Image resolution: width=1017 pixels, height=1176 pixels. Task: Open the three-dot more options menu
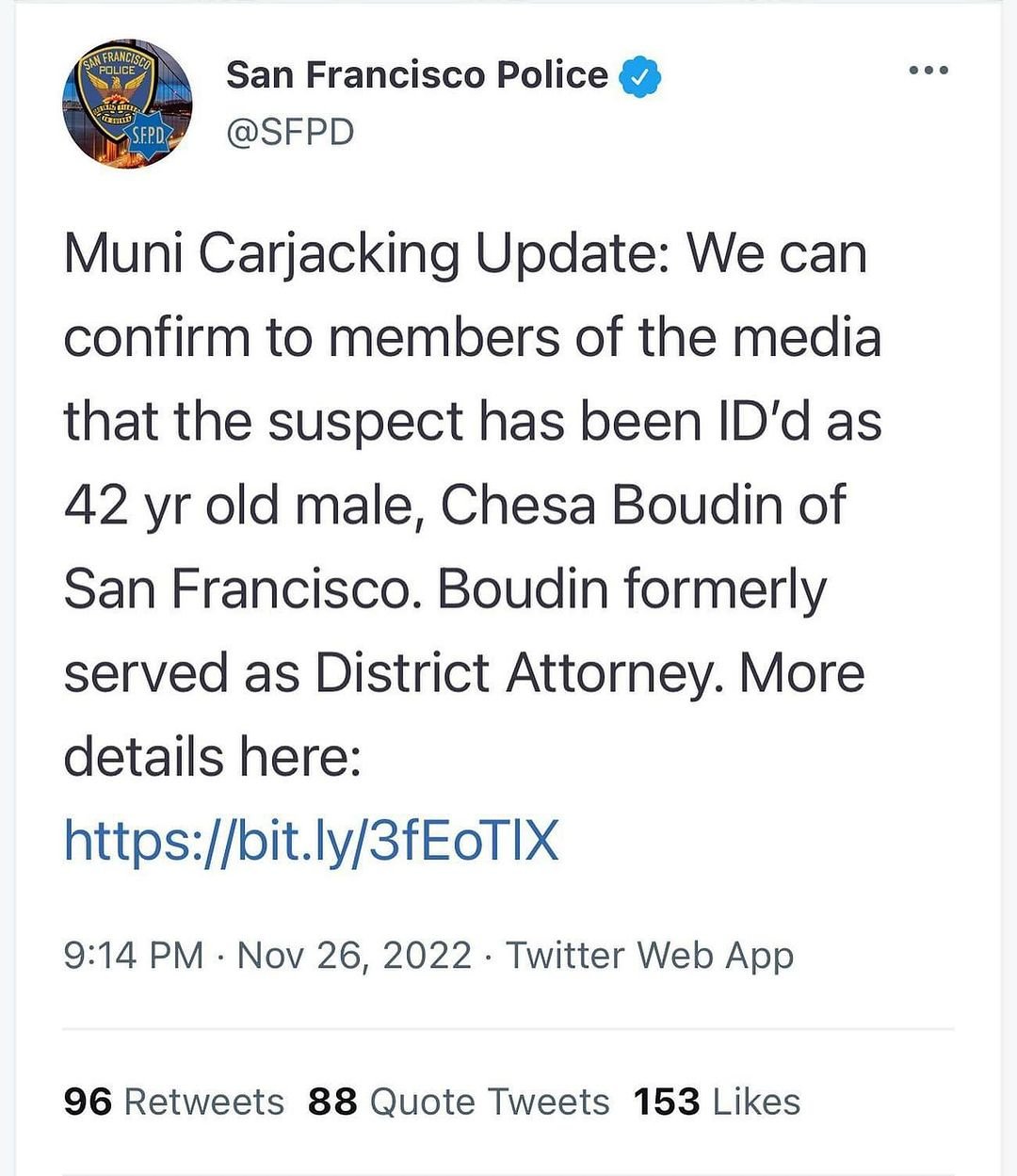pos(928,71)
